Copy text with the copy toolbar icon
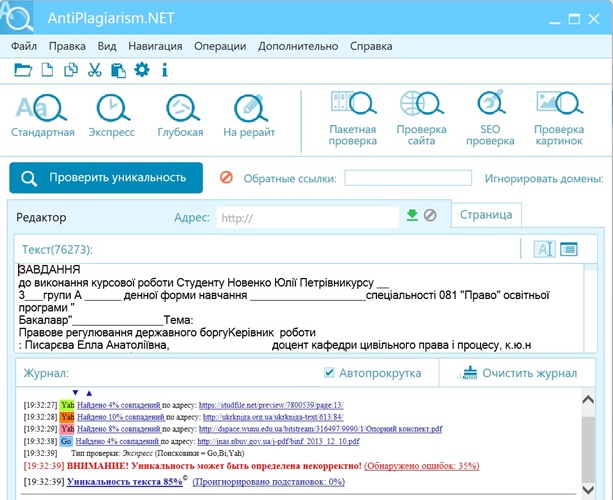Screen dimensions: 613x500 pos(71,70)
